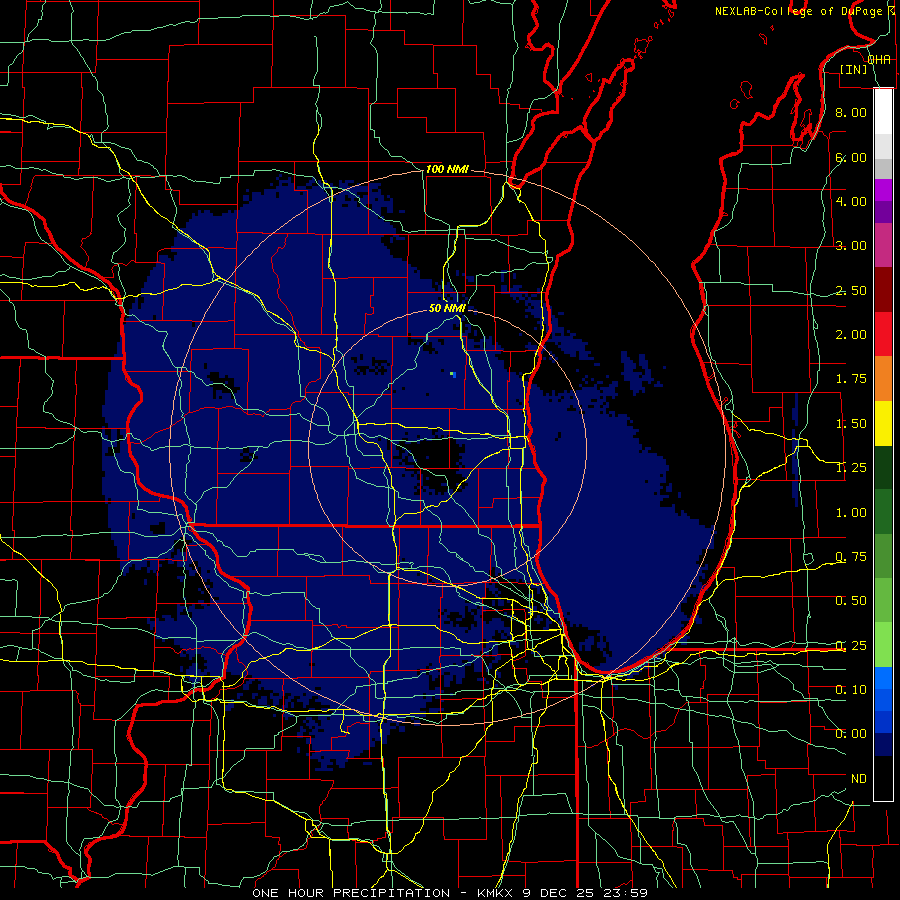The height and width of the screenshot is (900, 900).
Task: Click the small green peak precipitation pixel
Action: (x=453, y=375)
